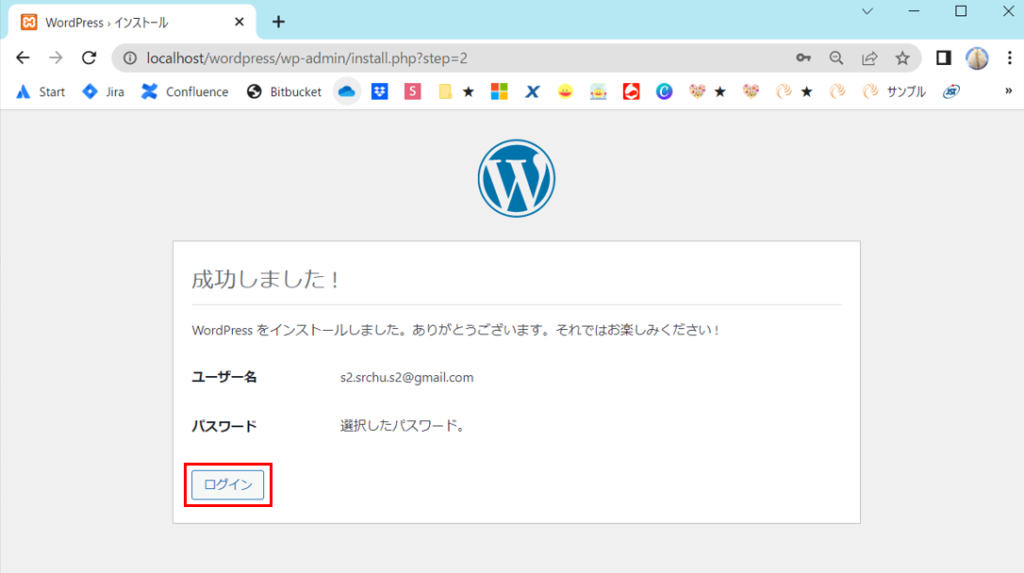This screenshot has width=1024, height=573.
Task: Open the Chrome profile avatar
Action: click(976, 58)
